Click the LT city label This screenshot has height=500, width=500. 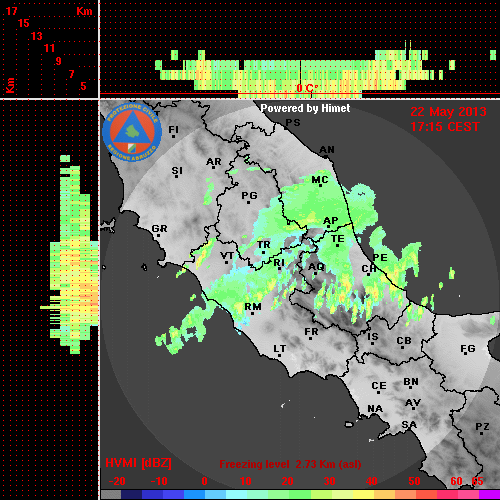click(280, 349)
